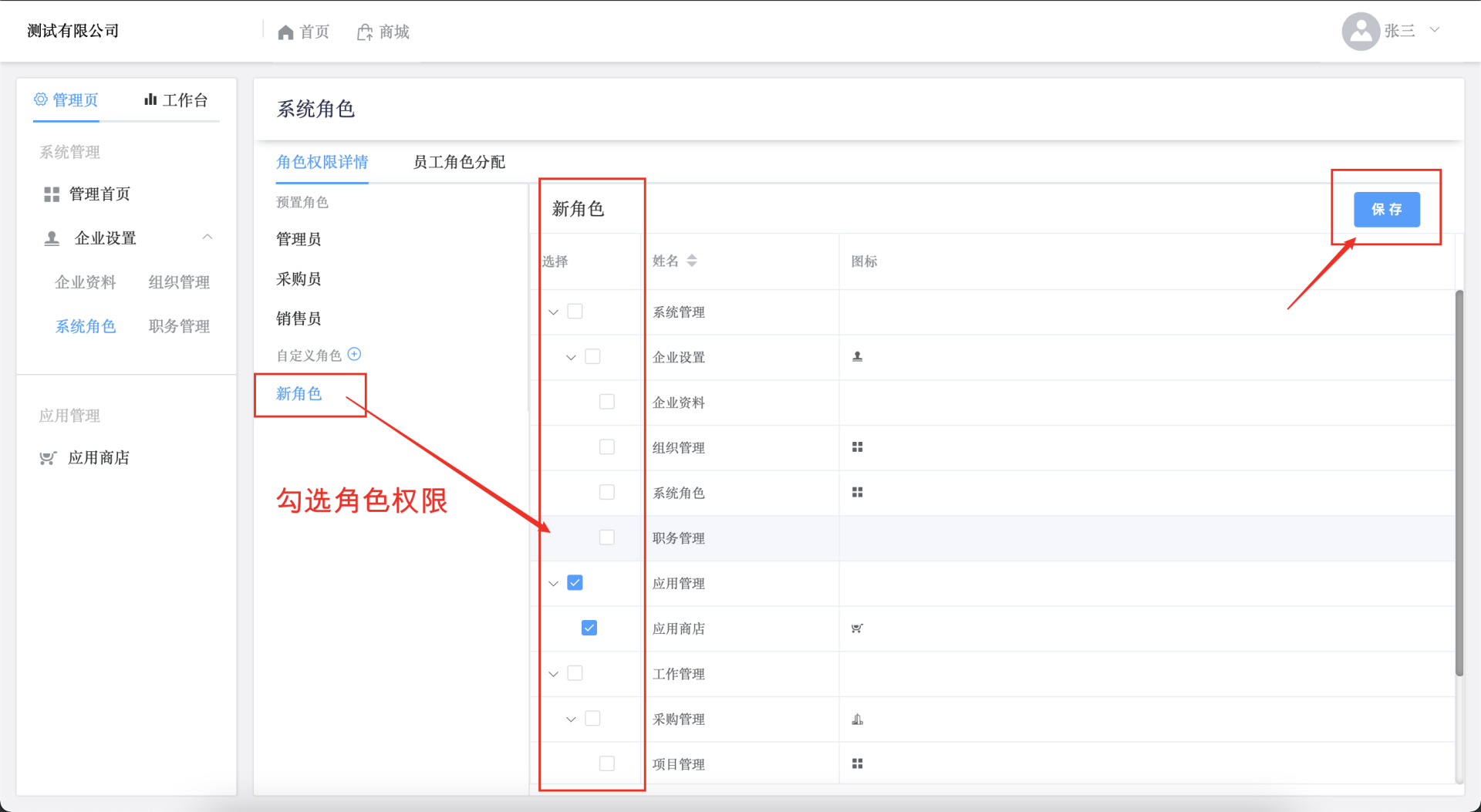Open the 商城 store icon
Viewport: 1481px width, 812px height.
365,32
